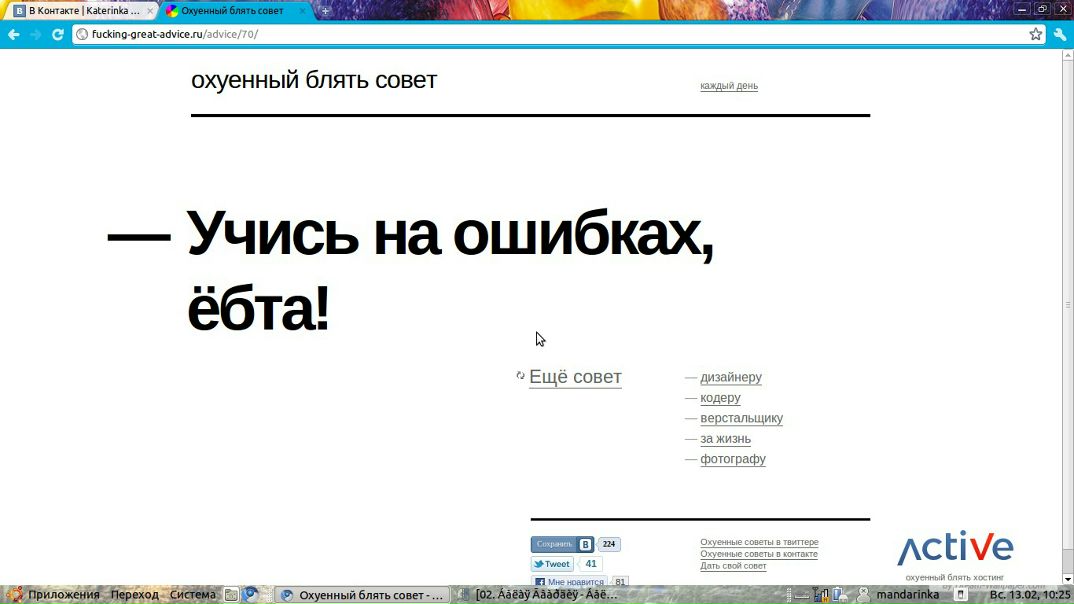Click the browser back arrow

[14, 34]
